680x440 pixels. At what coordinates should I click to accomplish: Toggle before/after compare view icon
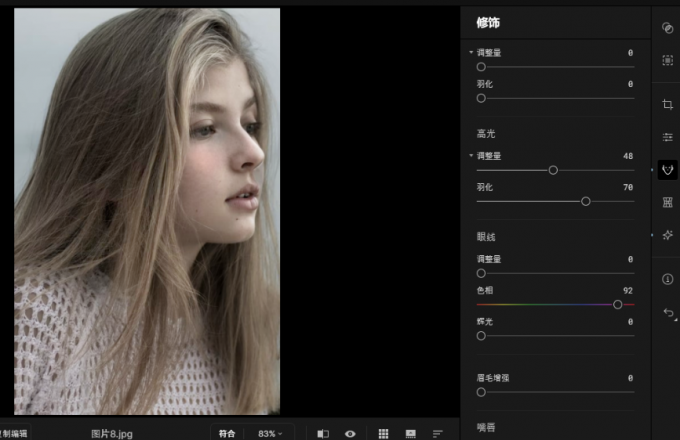(x=323, y=433)
